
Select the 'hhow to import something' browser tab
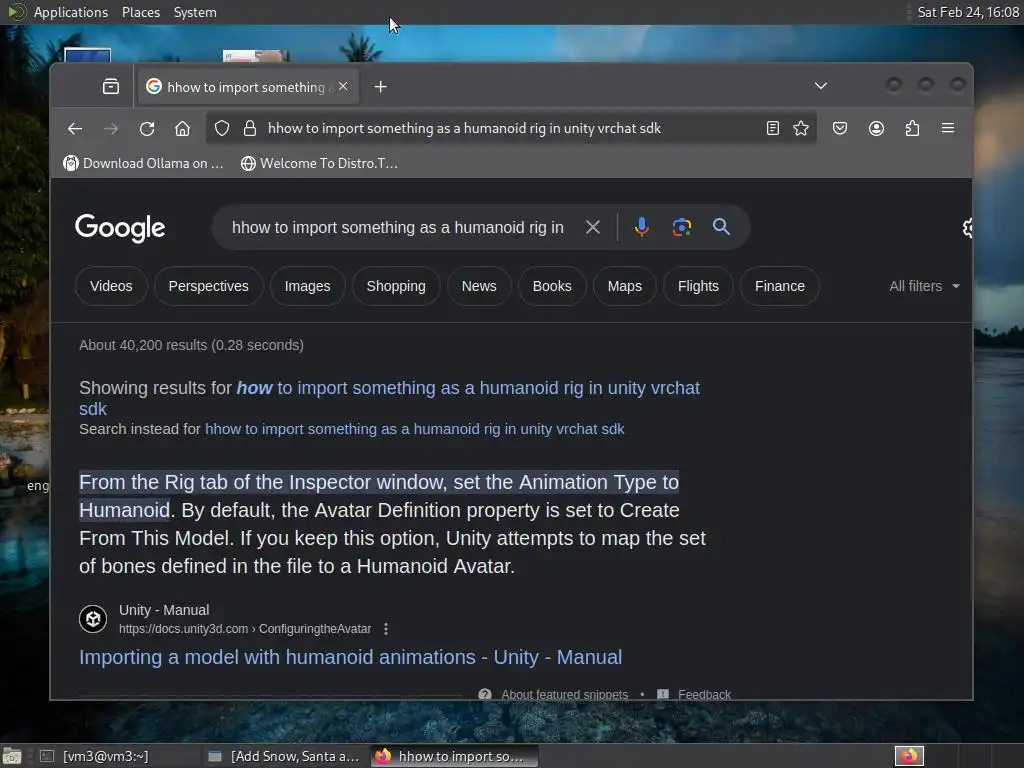[248, 86]
